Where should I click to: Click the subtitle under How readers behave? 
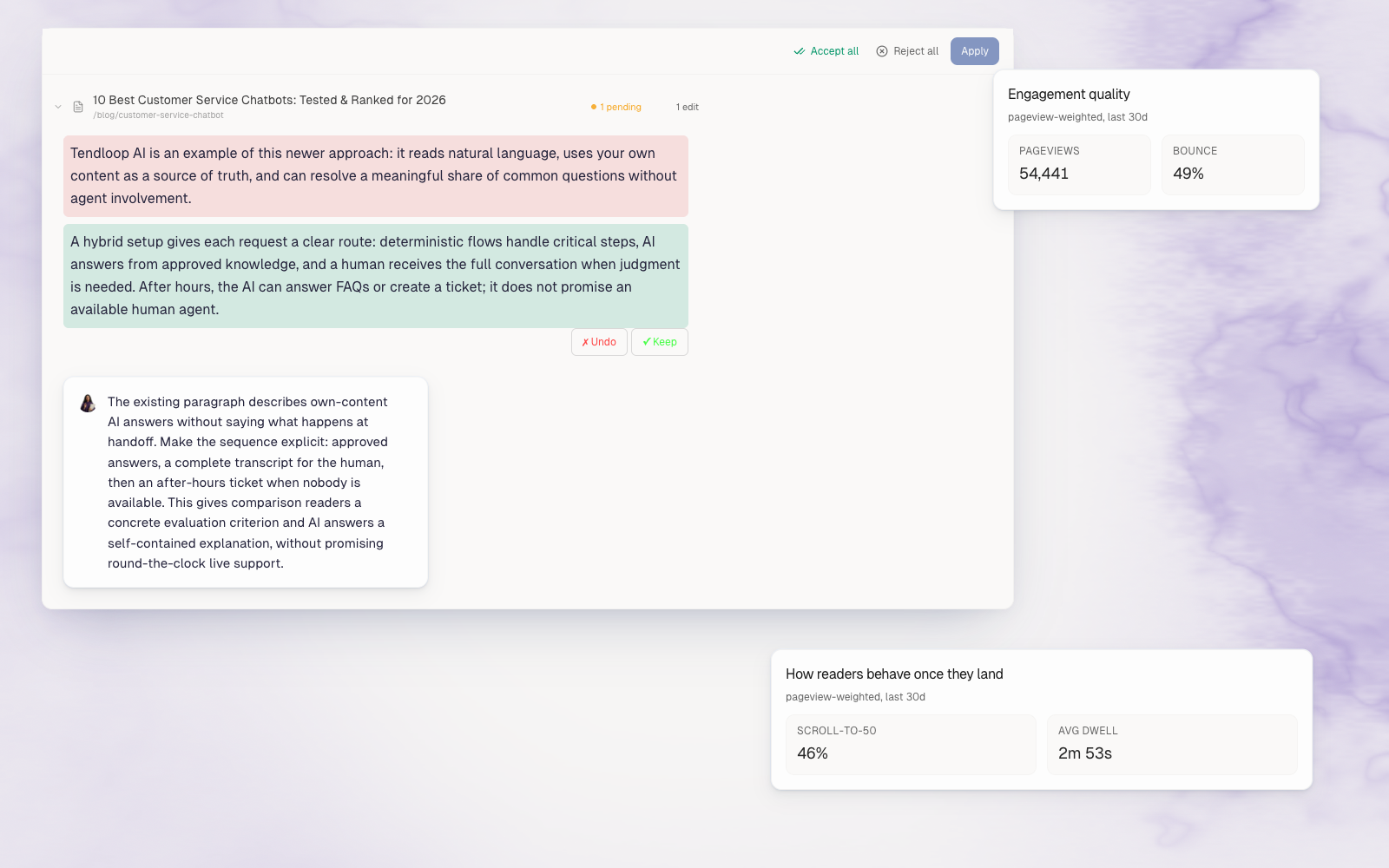[x=855, y=697]
